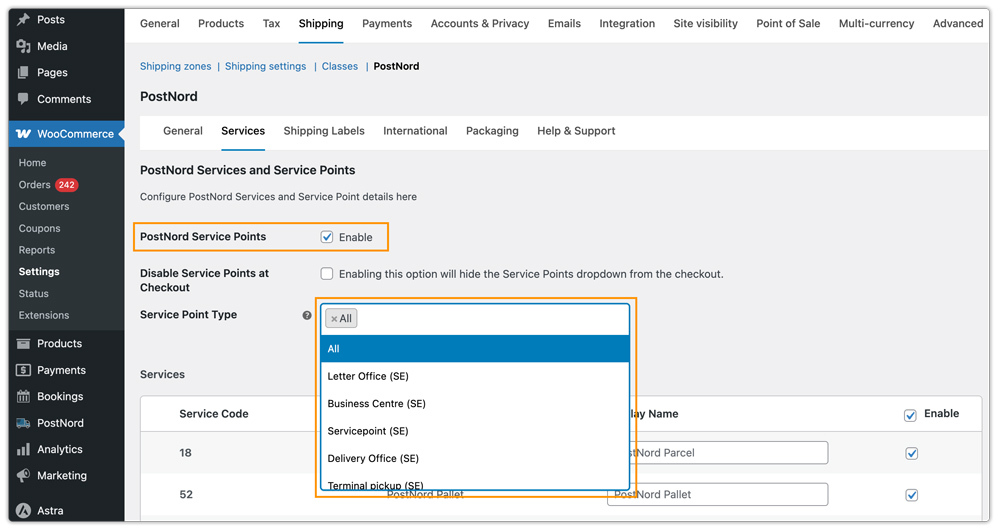Choose Servicepoint (SE) option
Viewport: 1000px width, 532px height.
[475, 431]
